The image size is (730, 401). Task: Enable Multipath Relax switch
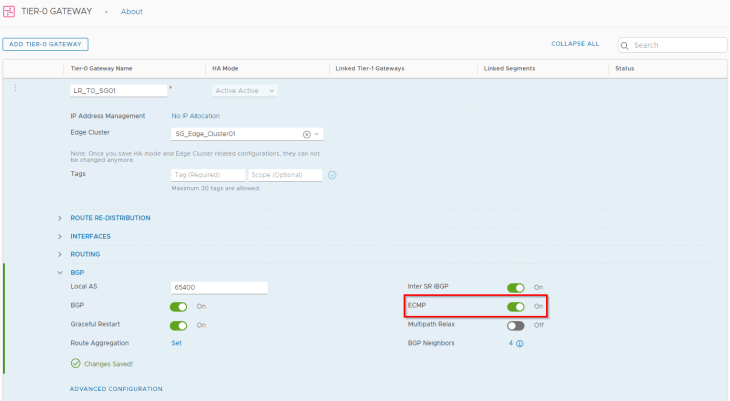[x=516, y=325]
